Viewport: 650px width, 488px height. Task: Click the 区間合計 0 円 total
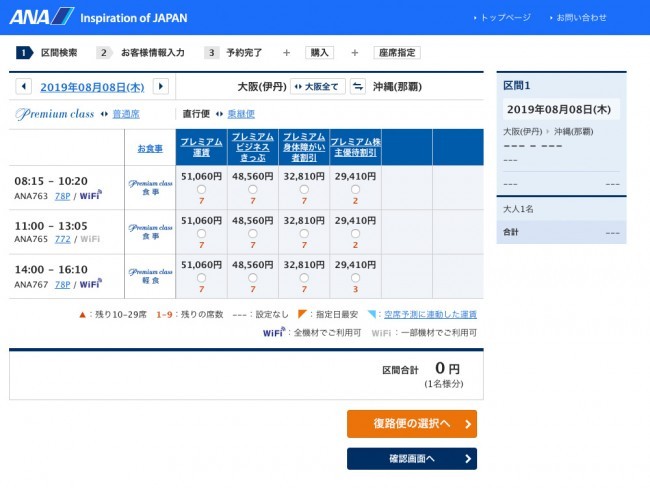421,368
